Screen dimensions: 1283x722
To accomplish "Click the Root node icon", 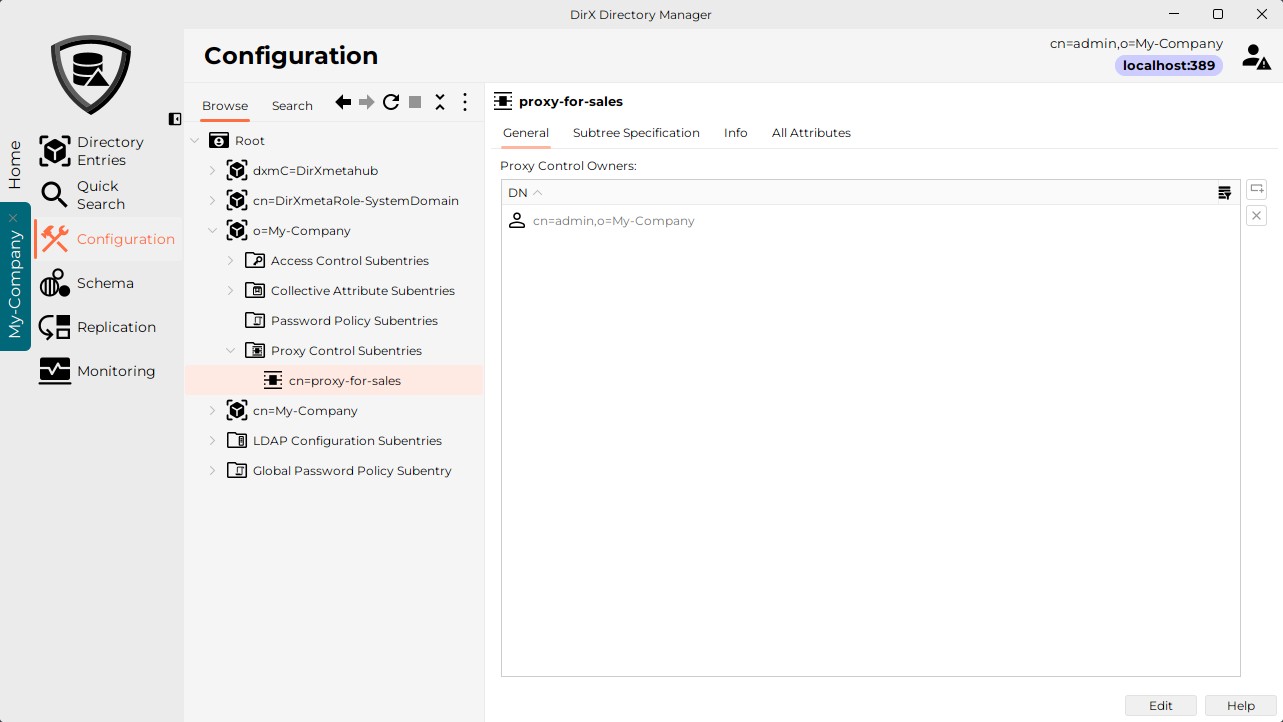I will coord(219,141).
